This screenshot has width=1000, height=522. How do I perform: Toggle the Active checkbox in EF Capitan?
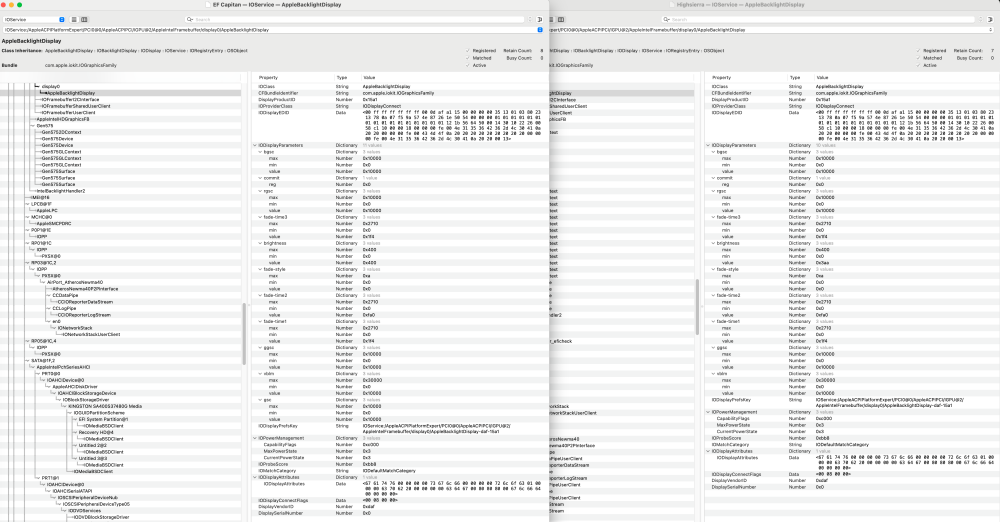[467, 65]
